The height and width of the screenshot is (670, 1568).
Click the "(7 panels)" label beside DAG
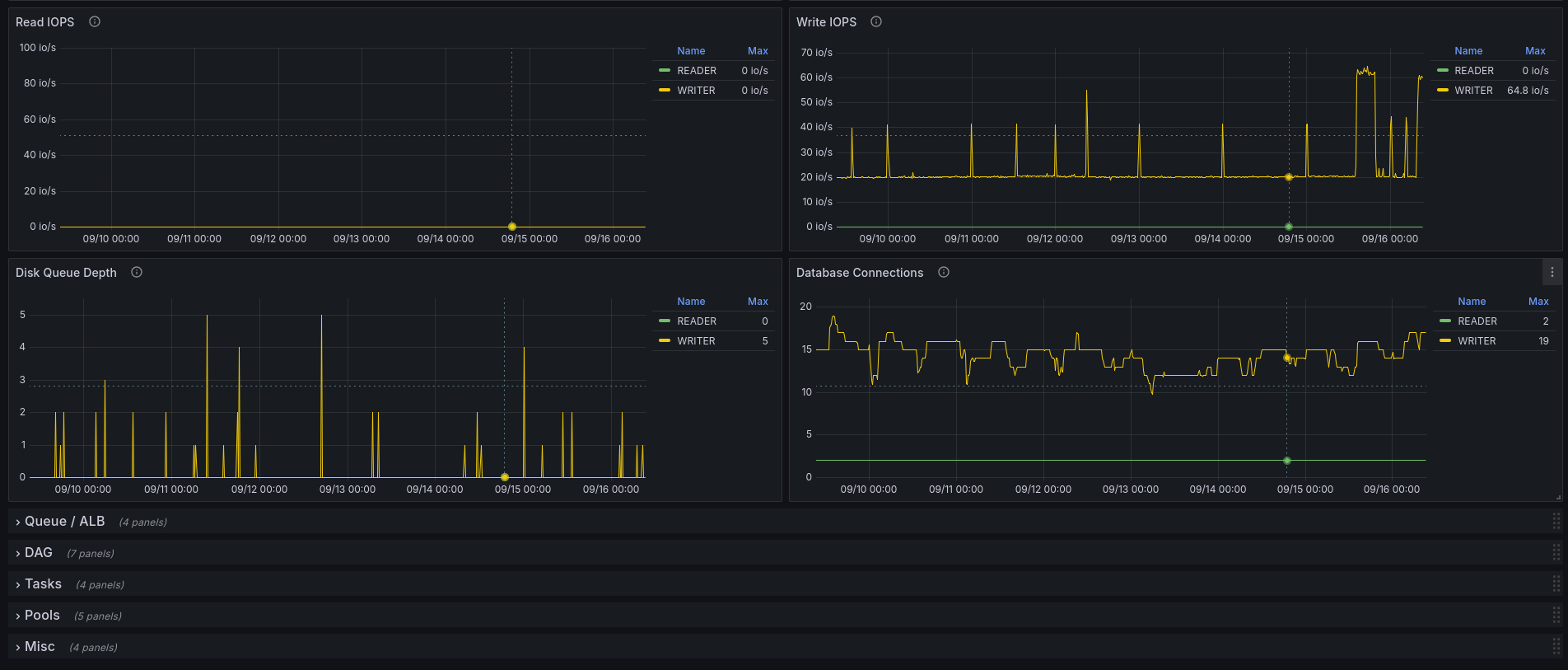point(91,554)
